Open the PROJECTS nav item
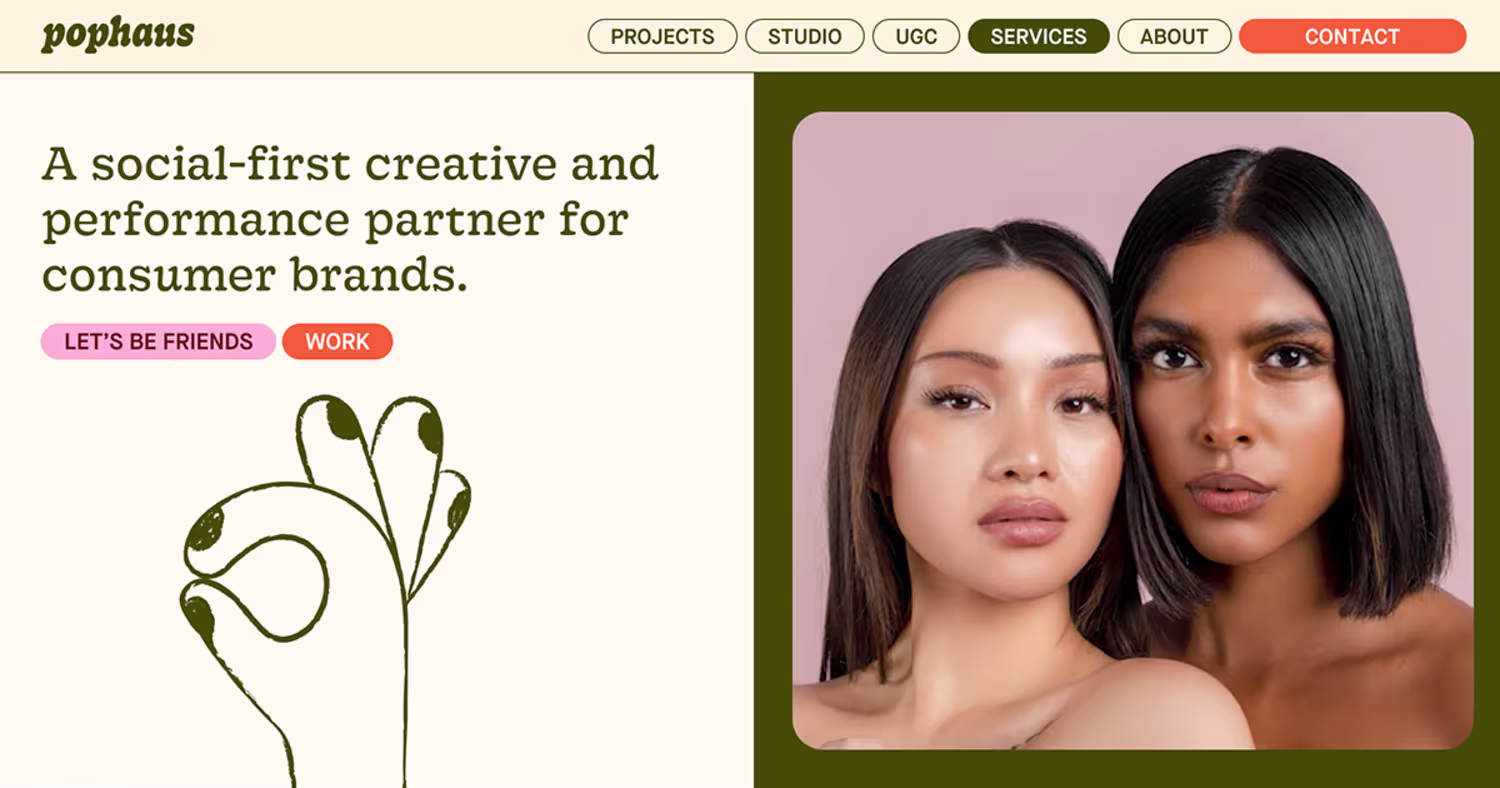 click(662, 36)
